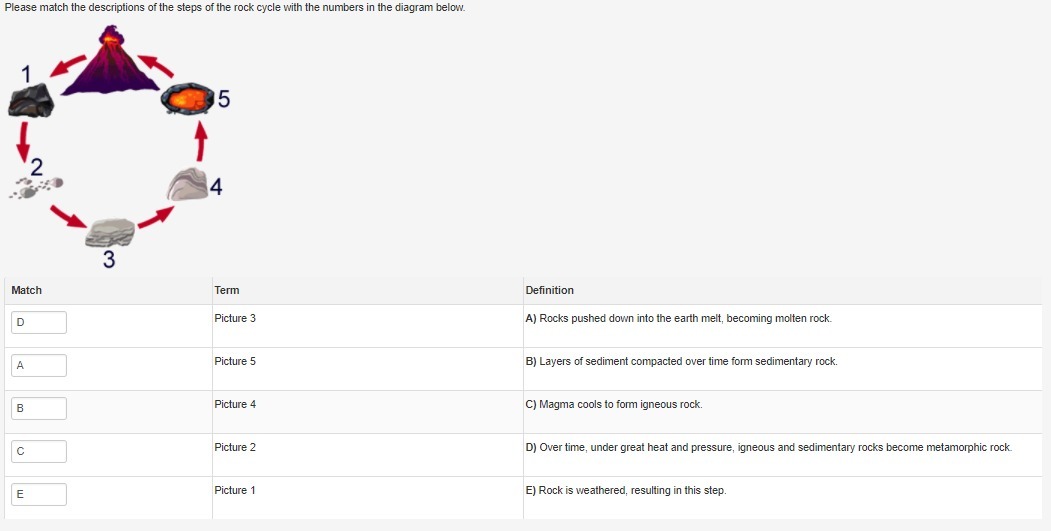This screenshot has width=1051, height=531.
Task: Click the glowing magma rock numbered 5
Action: pos(188,100)
